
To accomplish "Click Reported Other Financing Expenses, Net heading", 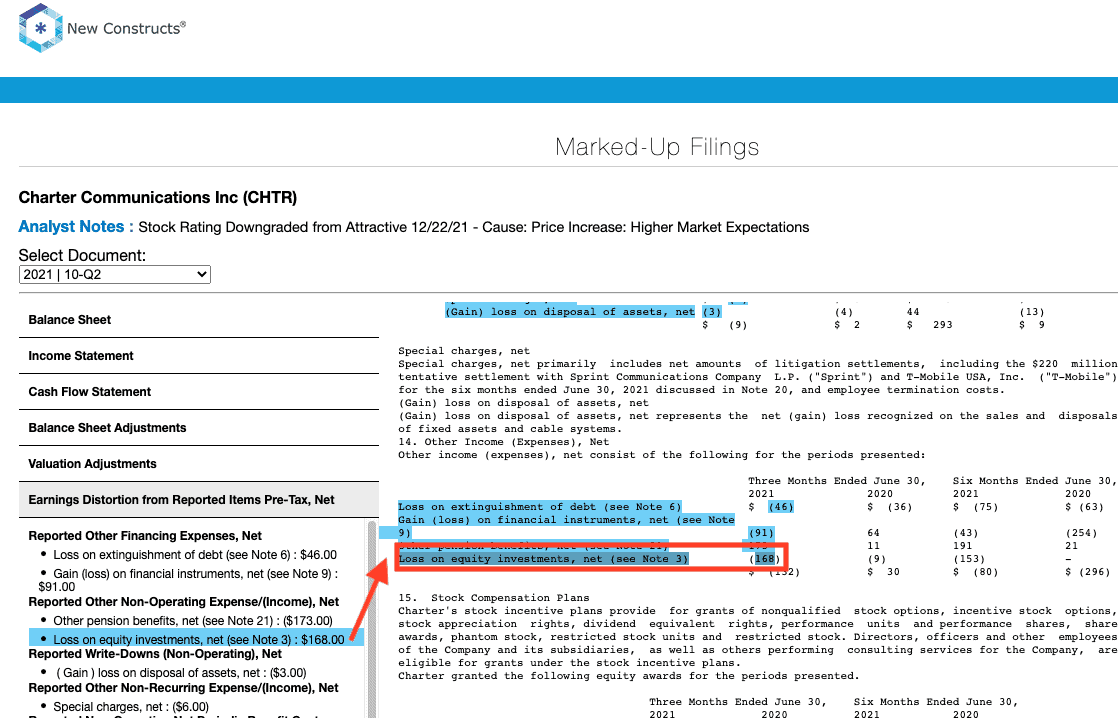I will point(145,536).
